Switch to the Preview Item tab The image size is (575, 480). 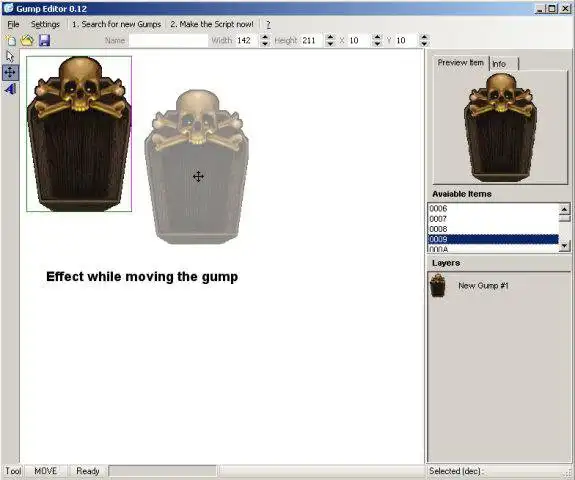tap(461, 63)
